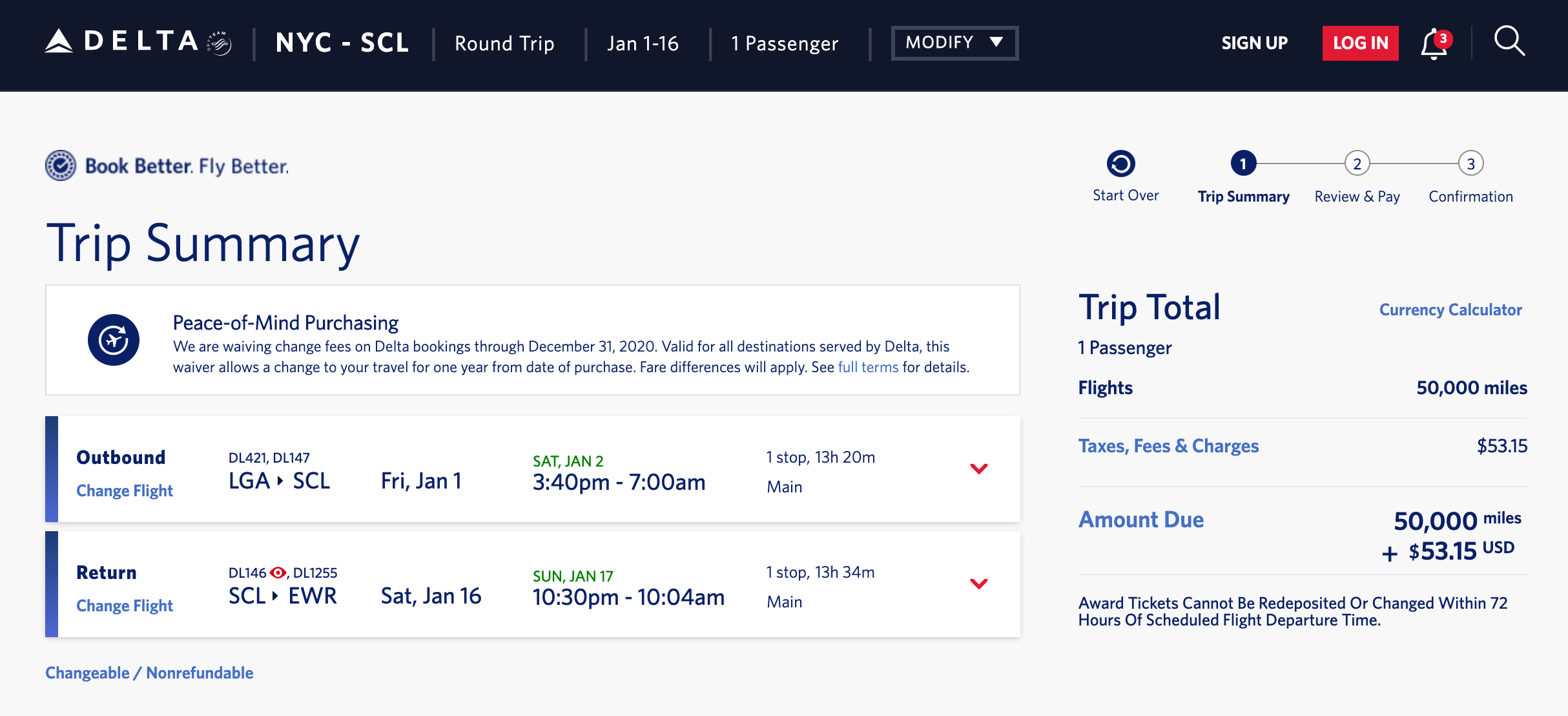This screenshot has width=1568, height=716.
Task: Click Change Flight under Outbound
Action: click(125, 490)
